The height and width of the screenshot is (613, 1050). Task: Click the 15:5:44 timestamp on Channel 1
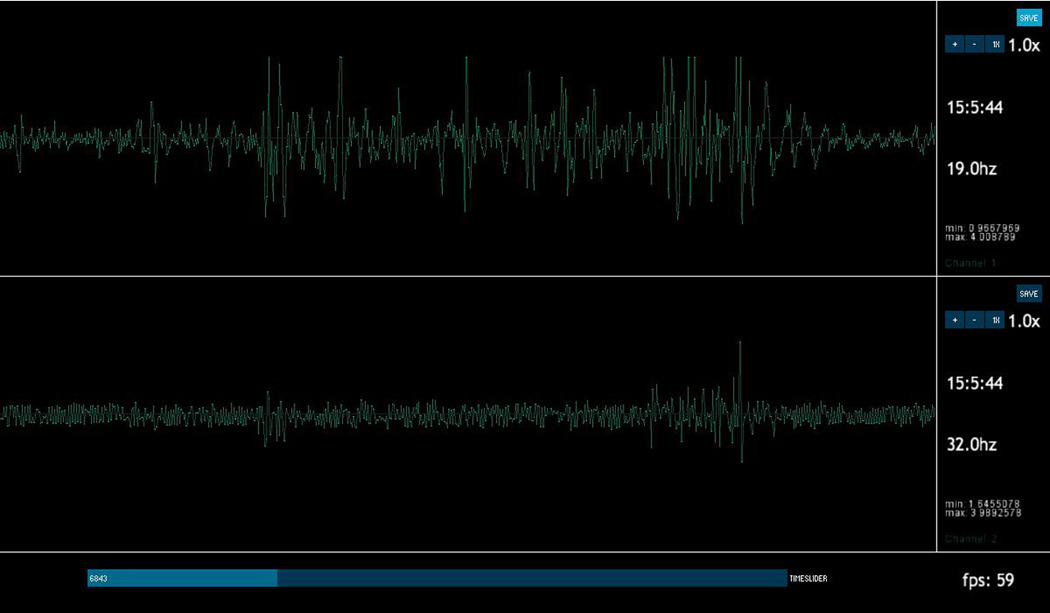pos(976,107)
